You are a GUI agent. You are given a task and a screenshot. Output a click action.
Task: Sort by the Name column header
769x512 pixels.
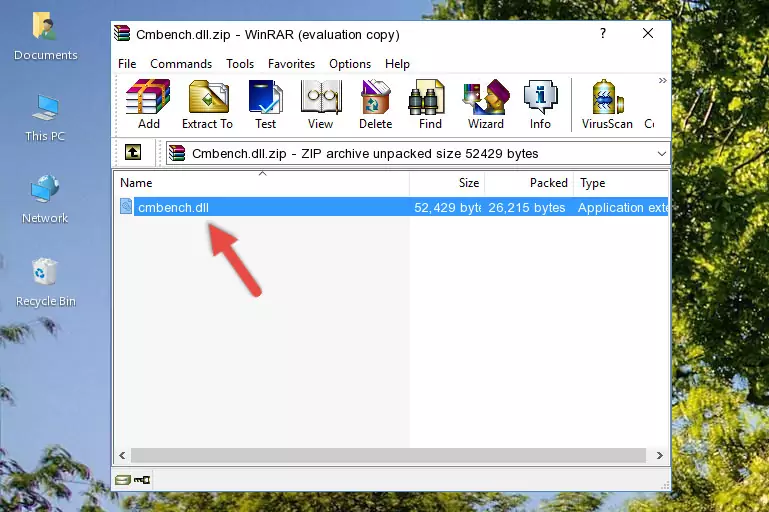click(x=262, y=183)
